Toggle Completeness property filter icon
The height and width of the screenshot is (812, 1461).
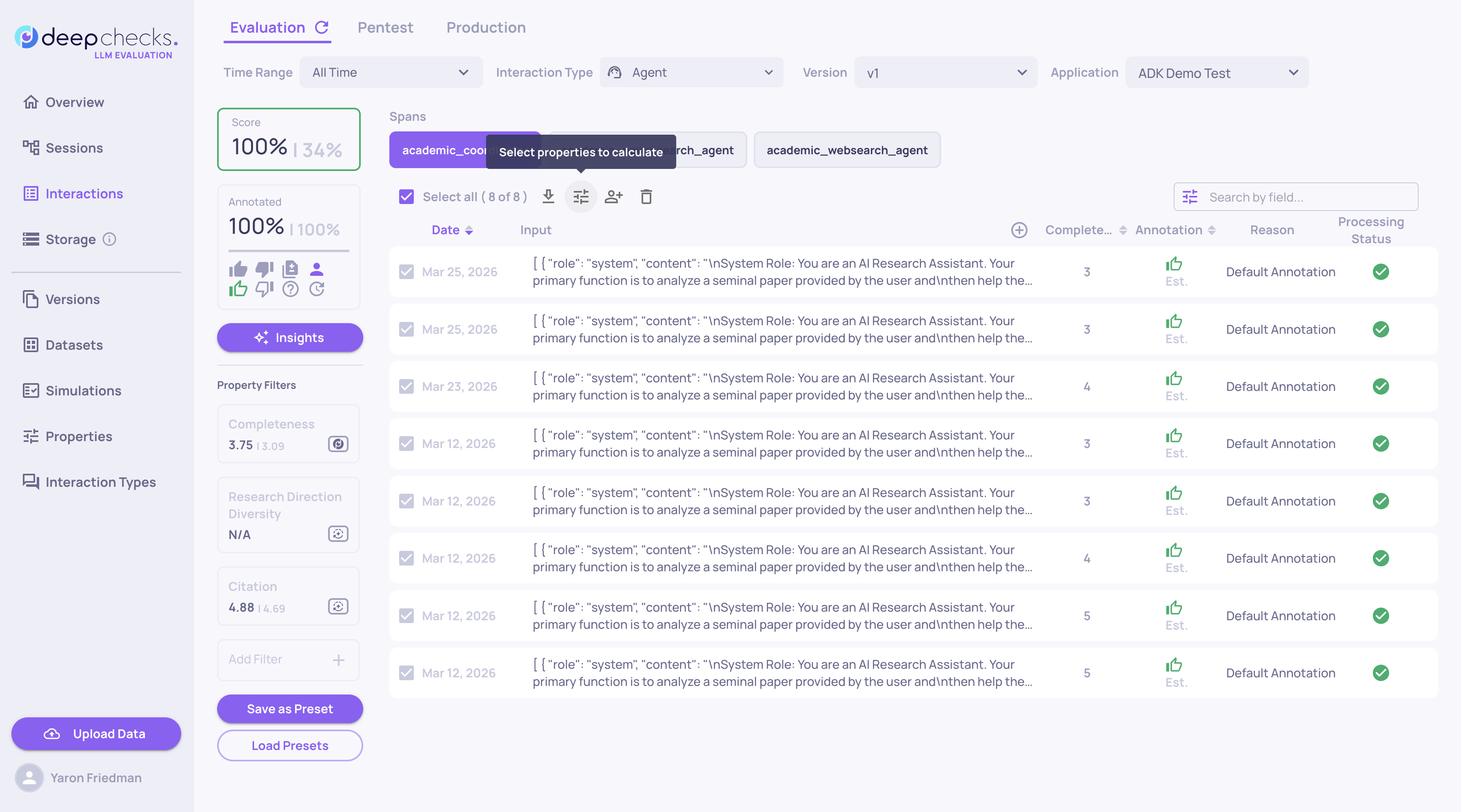point(338,444)
